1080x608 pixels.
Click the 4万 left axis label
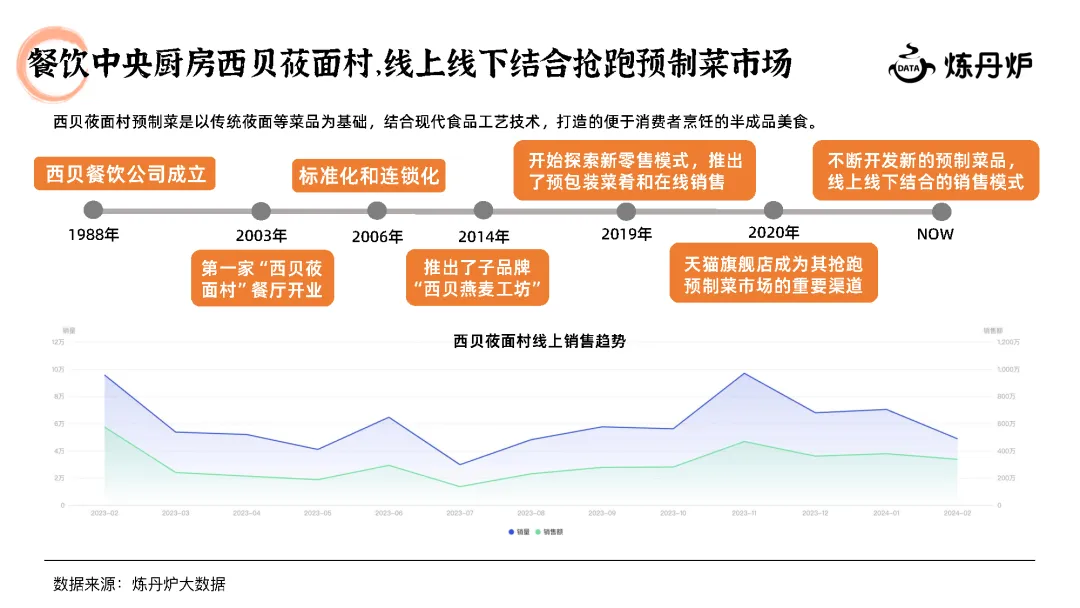coord(59,451)
